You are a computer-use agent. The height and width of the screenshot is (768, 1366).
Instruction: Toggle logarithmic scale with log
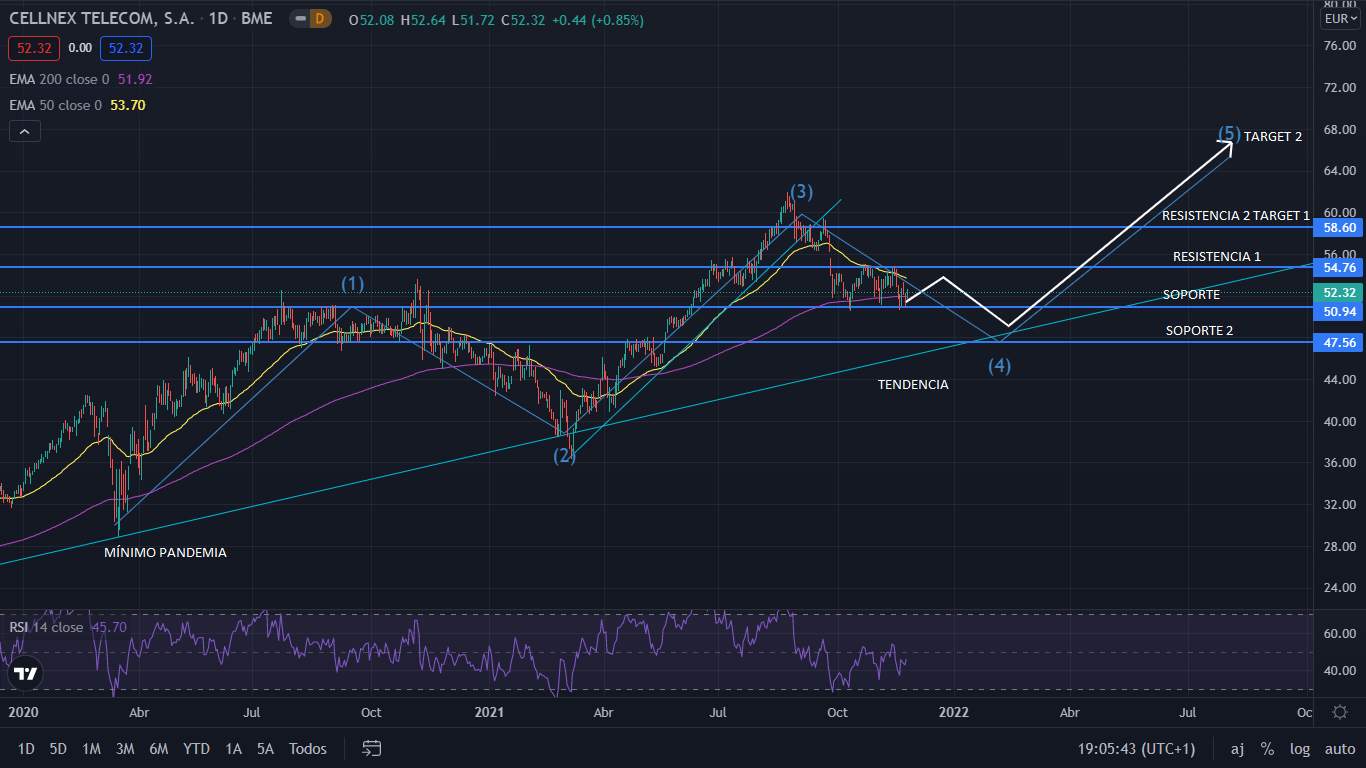[1299, 748]
